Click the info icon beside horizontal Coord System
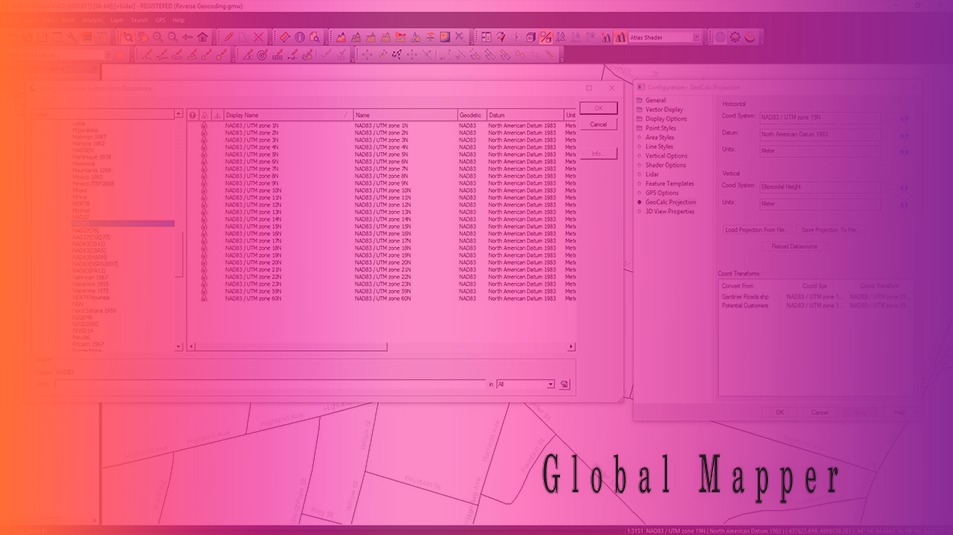Viewport: 953px width, 535px height. pyautogui.click(x=904, y=119)
